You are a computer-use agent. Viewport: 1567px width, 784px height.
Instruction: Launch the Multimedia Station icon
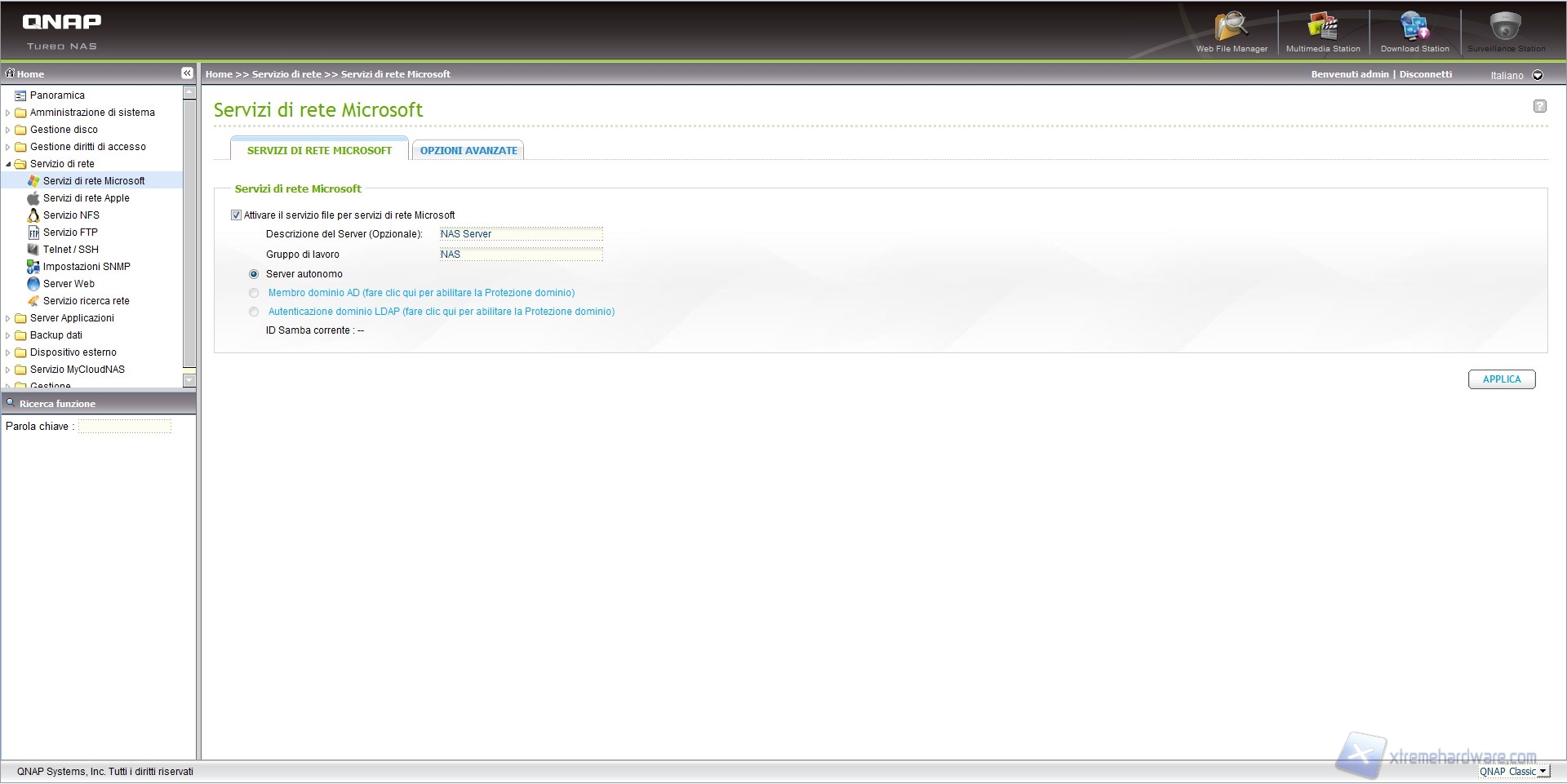[x=1322, y=27]
